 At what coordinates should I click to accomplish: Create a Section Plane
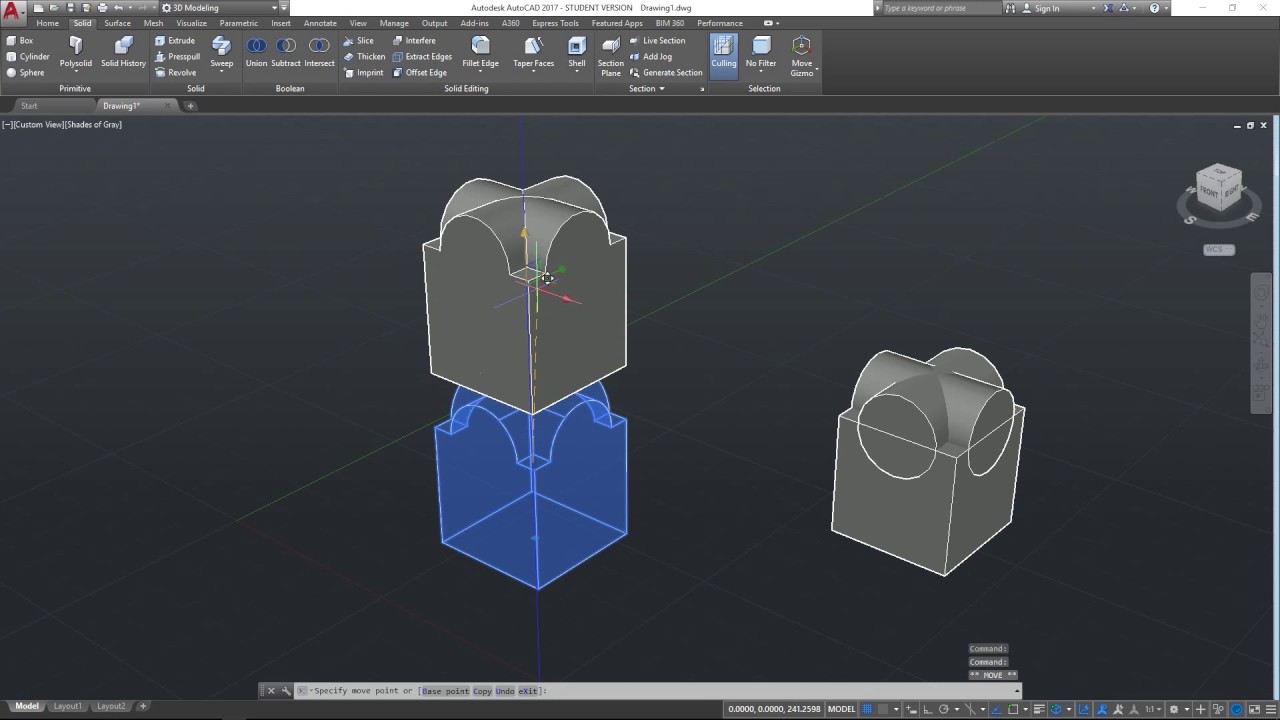[611, 56]
